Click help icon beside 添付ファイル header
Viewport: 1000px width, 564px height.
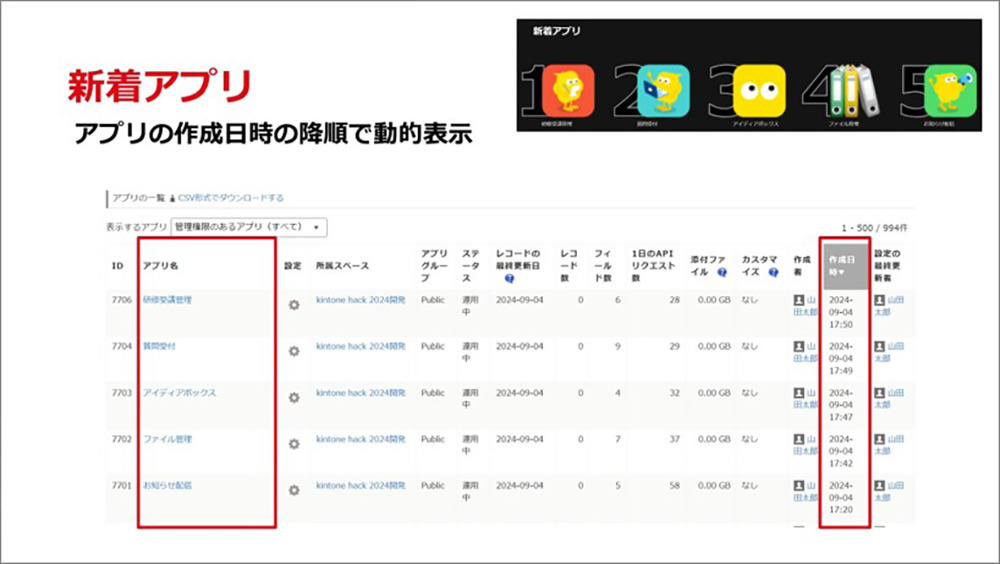(722, 272)
